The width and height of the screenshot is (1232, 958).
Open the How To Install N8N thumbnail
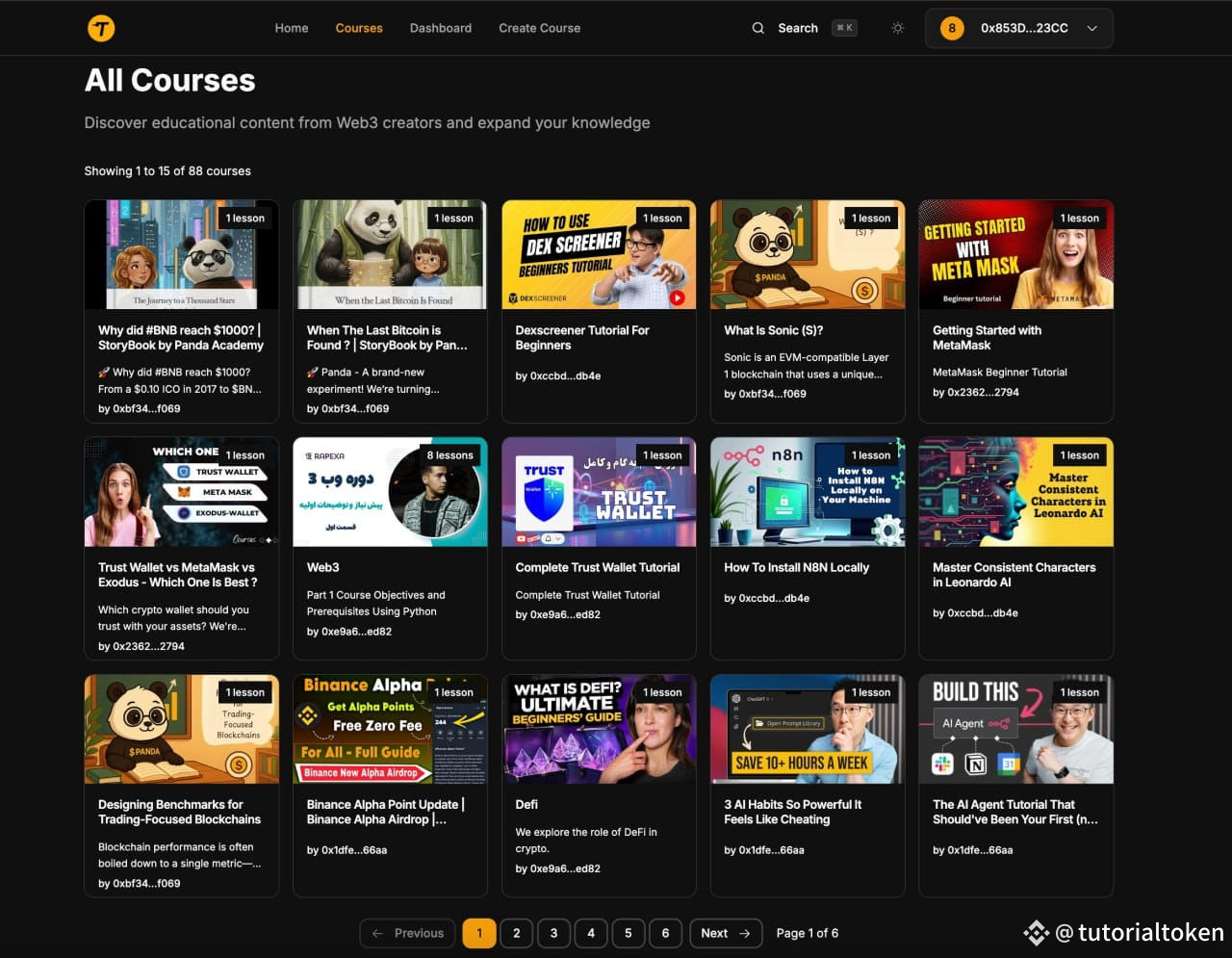tap(808, 492)
